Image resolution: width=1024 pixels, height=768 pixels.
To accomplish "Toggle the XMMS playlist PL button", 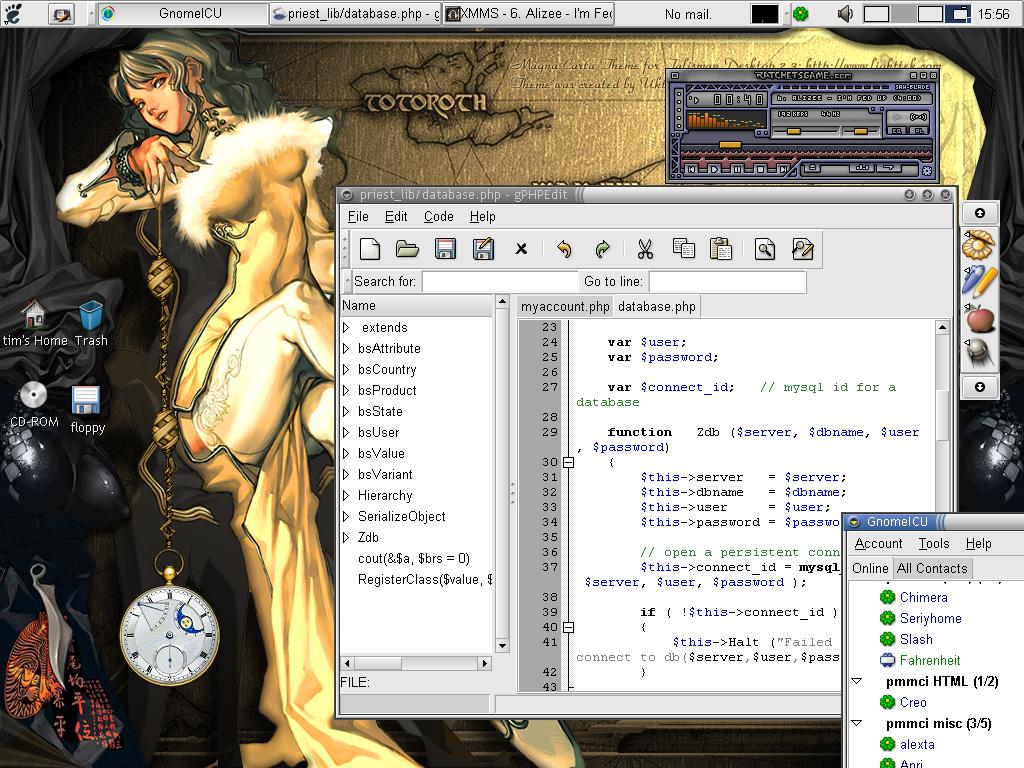I will [920, 131].
